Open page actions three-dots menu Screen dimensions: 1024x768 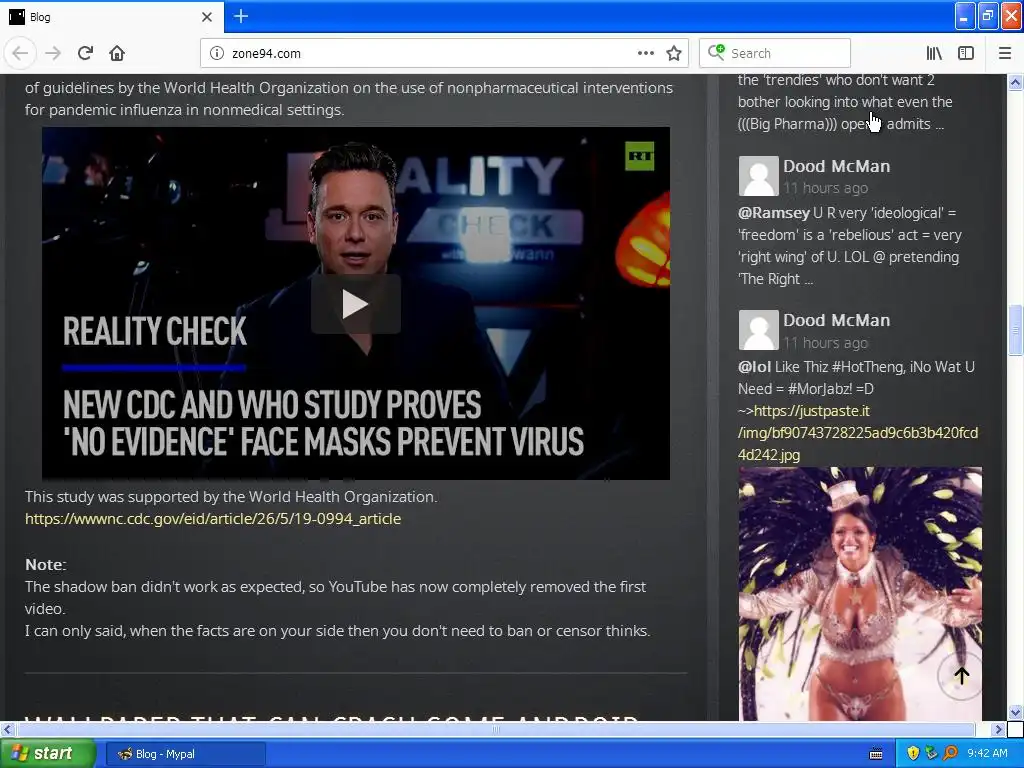(x=645, y=54)
